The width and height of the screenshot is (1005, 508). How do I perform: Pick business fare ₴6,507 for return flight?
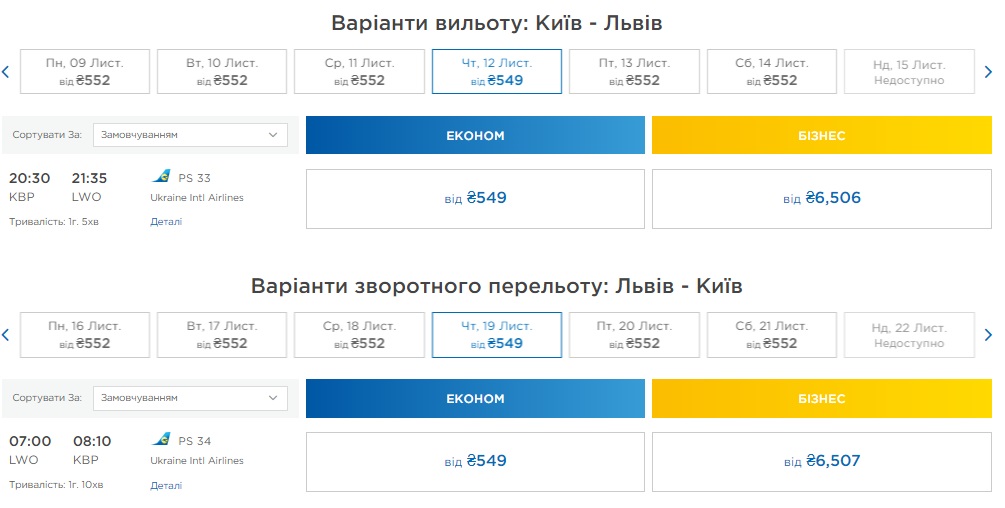821,461
